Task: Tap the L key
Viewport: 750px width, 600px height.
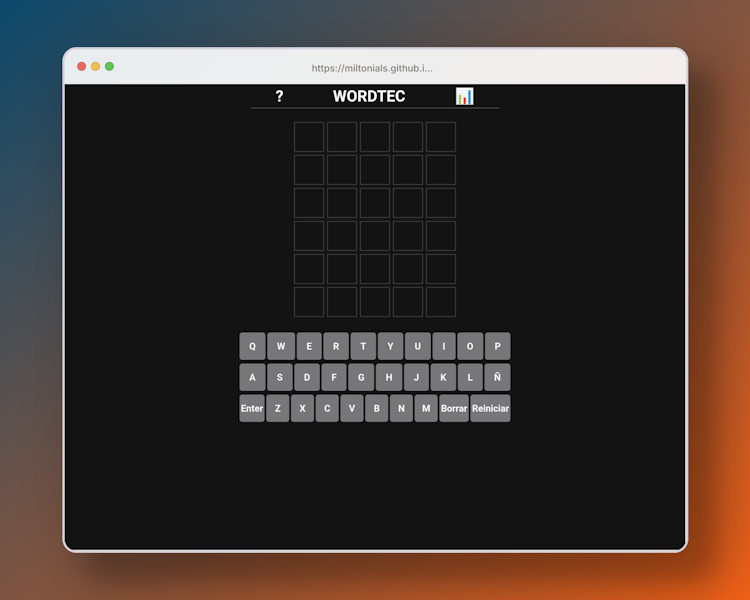Action: coord(470,377)
